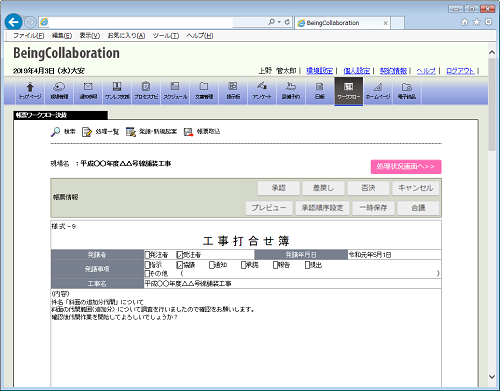
Task: Open the 日報 navigation icon
Action: [320, 91]
